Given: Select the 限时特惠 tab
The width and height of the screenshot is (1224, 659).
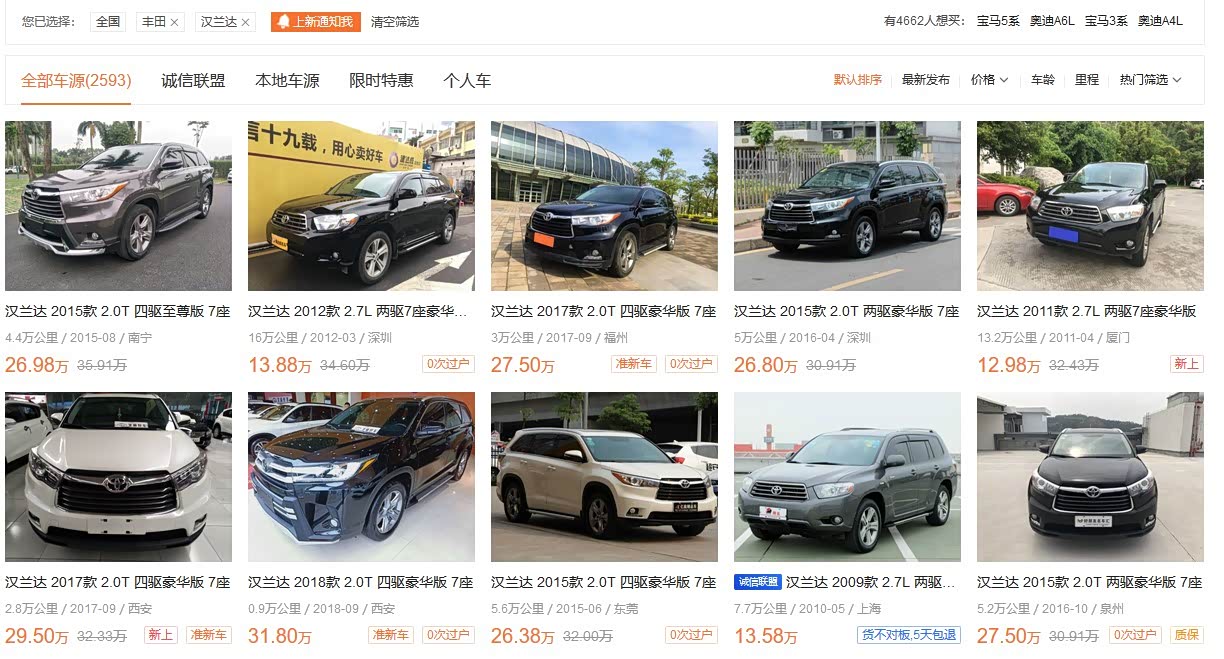Looking at the screenshot, I should pyautogui.click(x=381, y=81).
